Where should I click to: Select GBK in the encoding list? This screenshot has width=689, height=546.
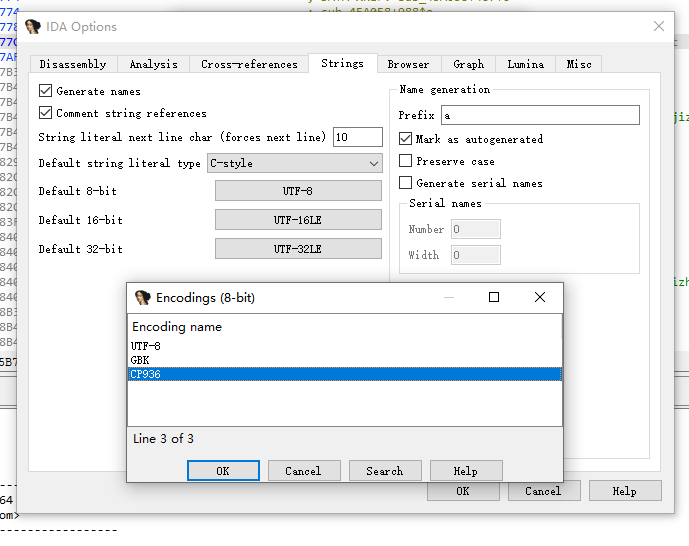click(140, 360)
